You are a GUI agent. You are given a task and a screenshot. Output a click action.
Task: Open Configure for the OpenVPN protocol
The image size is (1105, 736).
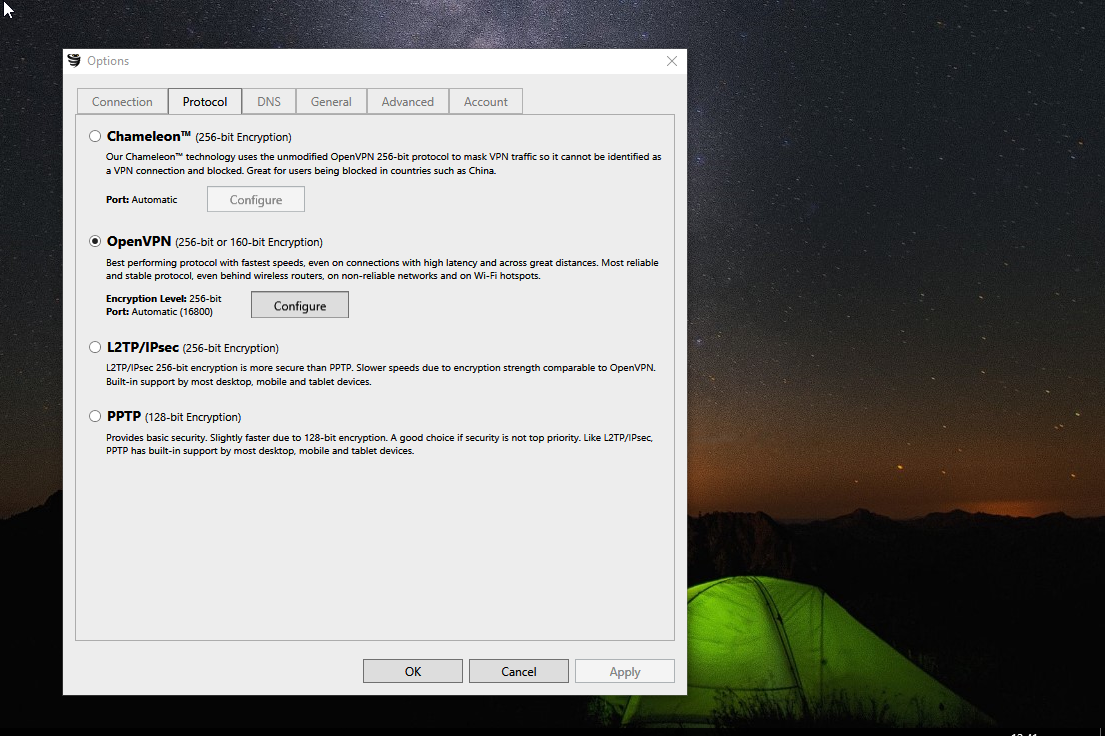(x=300, y=305)
